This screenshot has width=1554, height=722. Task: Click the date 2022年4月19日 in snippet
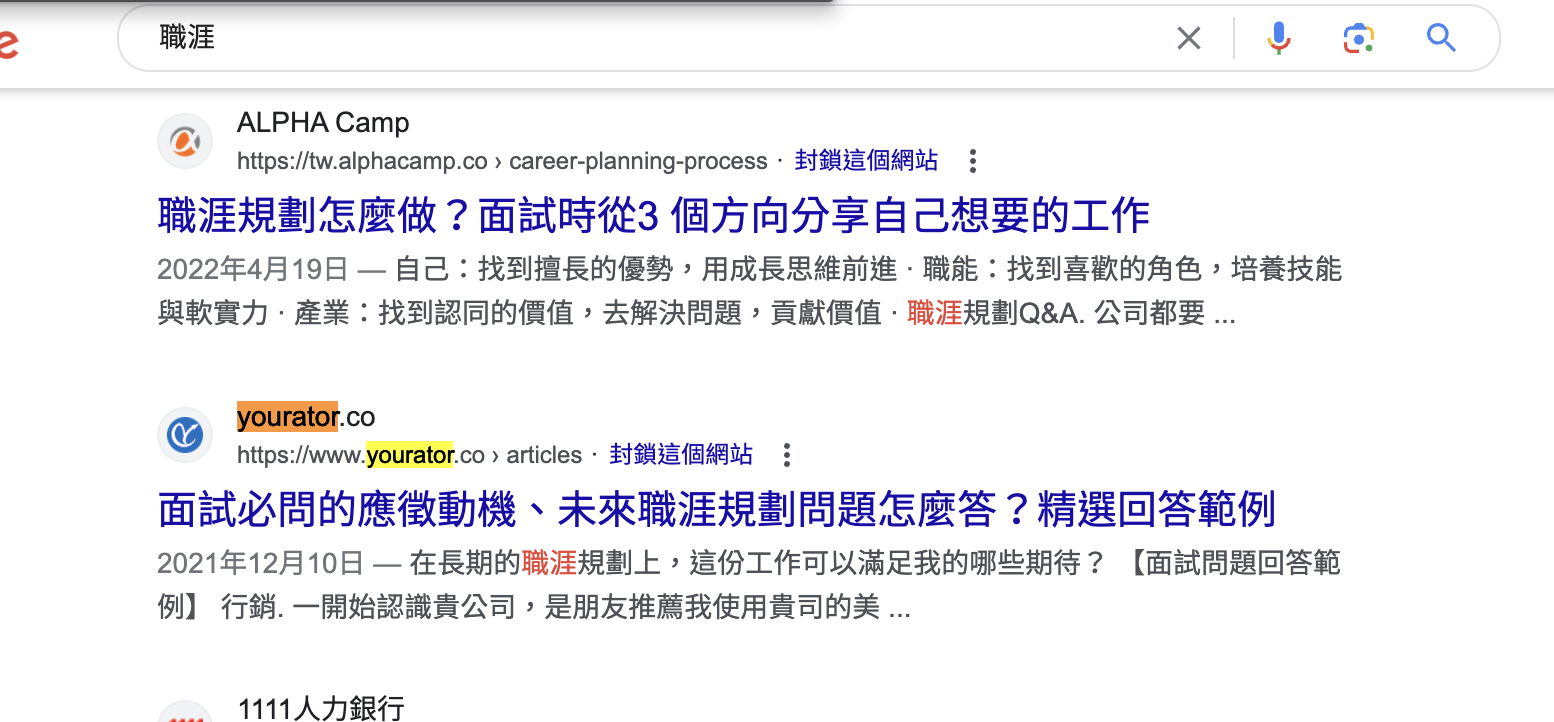coord(253,269)
